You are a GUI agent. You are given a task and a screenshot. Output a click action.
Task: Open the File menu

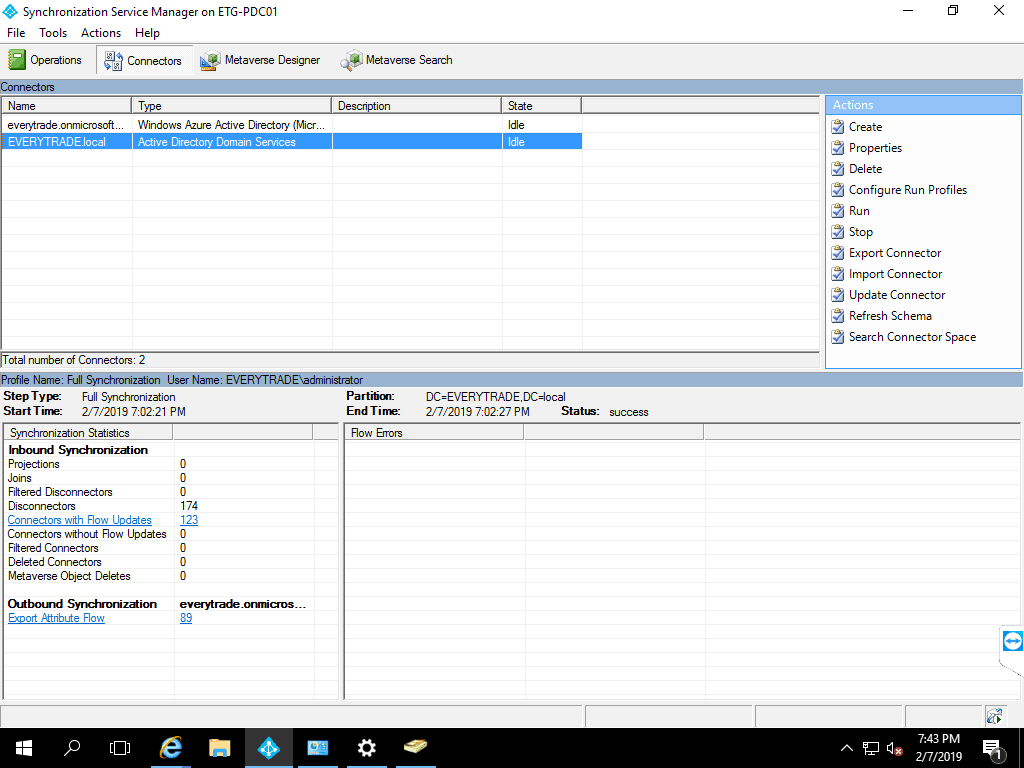16,33
